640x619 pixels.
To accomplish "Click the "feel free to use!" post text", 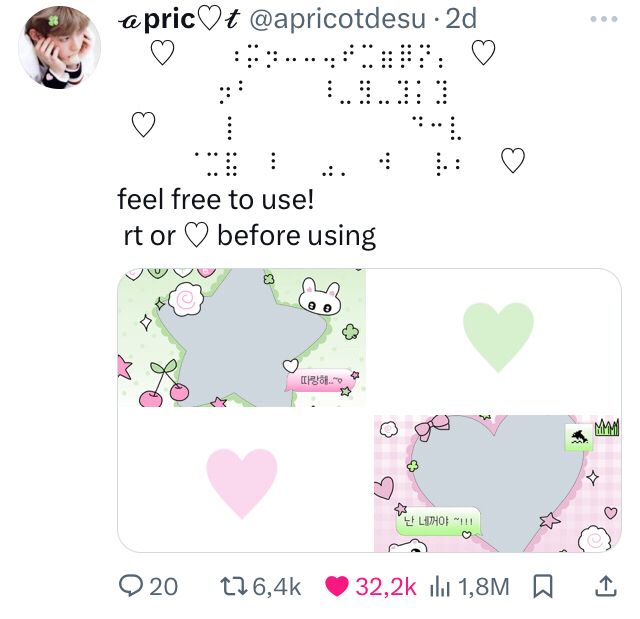I will tap(216, 199).
